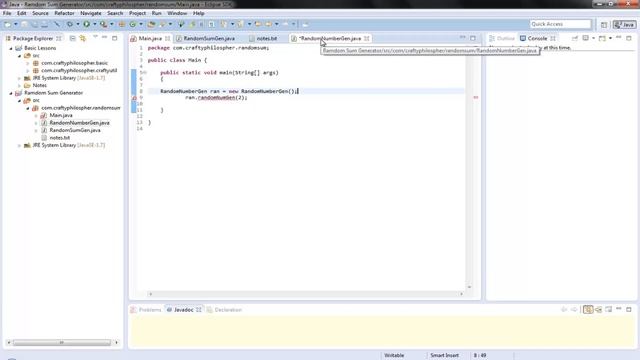Run the program with green Run button
This screenshot has width=640, height=360.
[87, 24]
